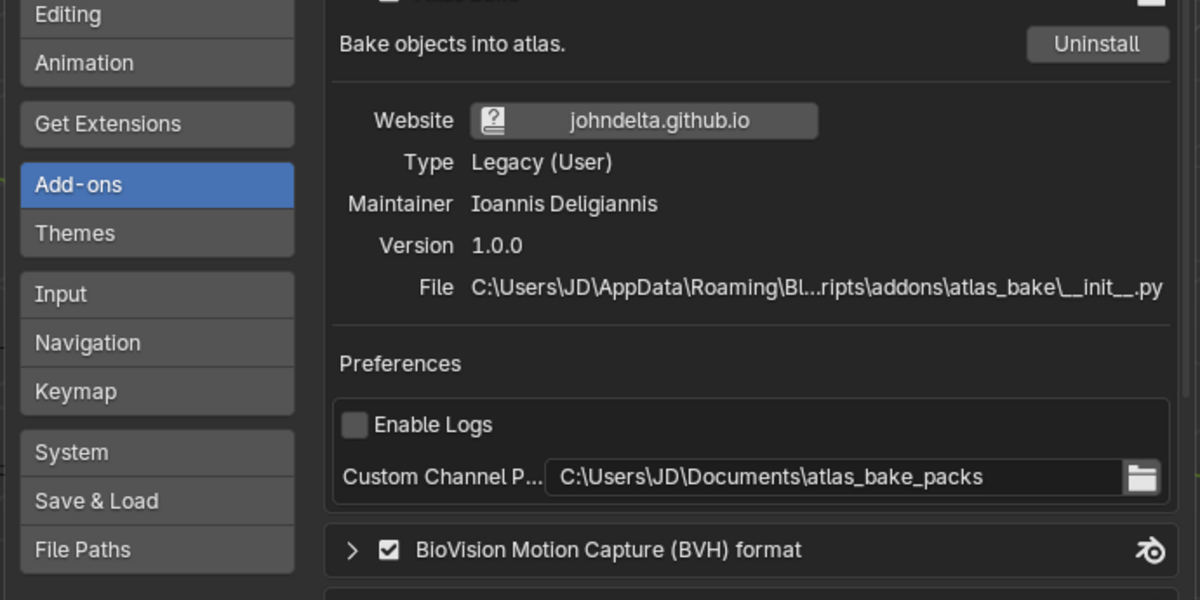Show the Keymap preferences
Screen dimensions: 1200x600
pos(157,392)
